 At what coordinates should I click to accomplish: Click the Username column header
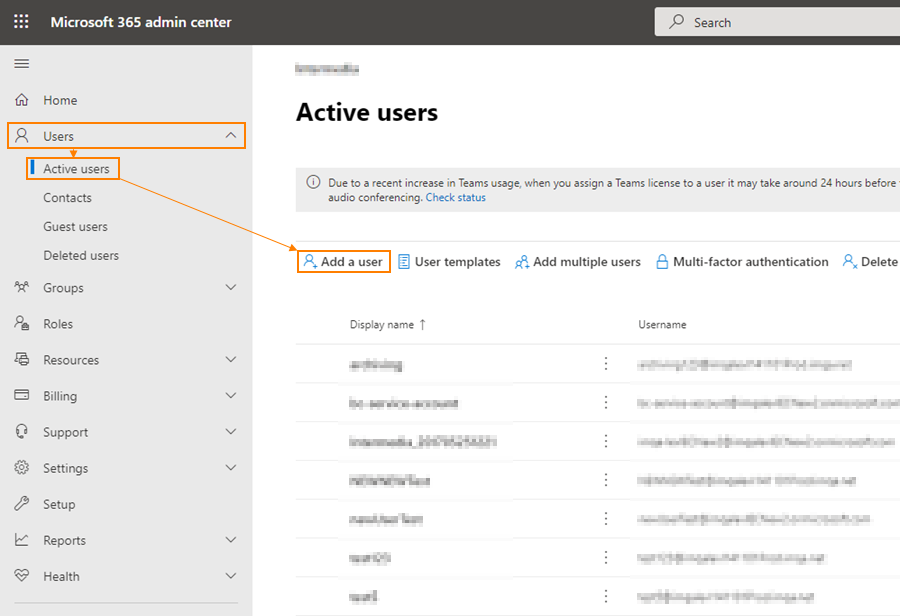click(662, 324)
